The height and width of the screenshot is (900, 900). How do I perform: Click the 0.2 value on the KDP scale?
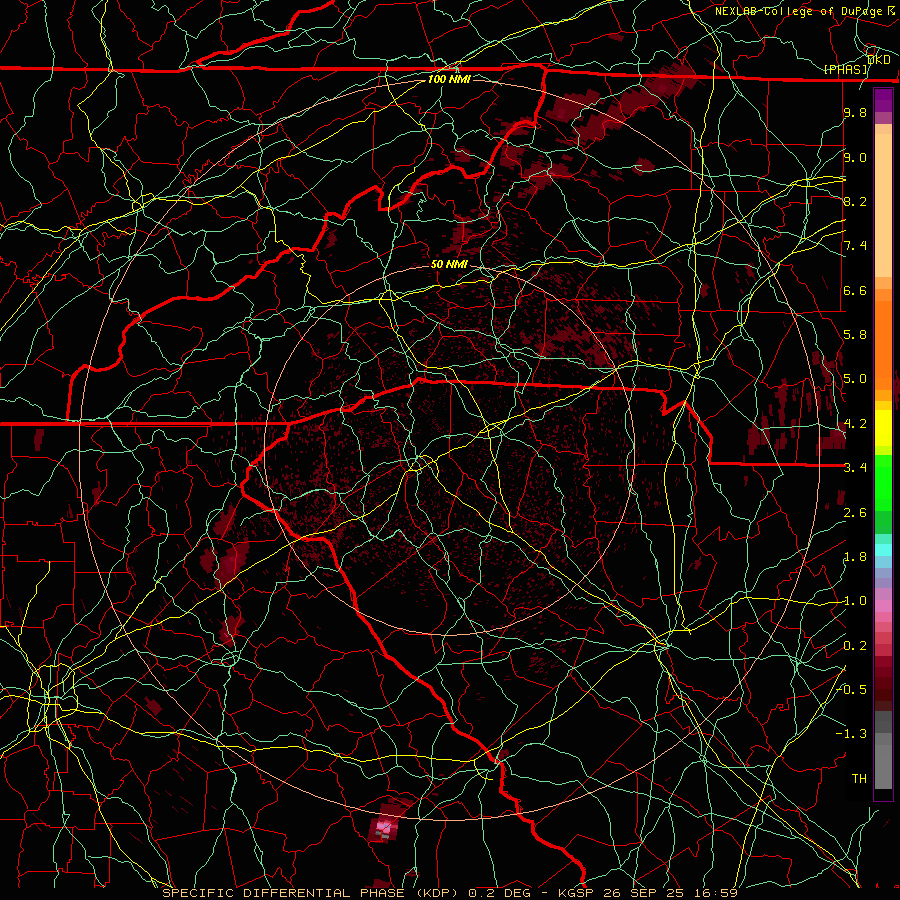coord(855,646)
